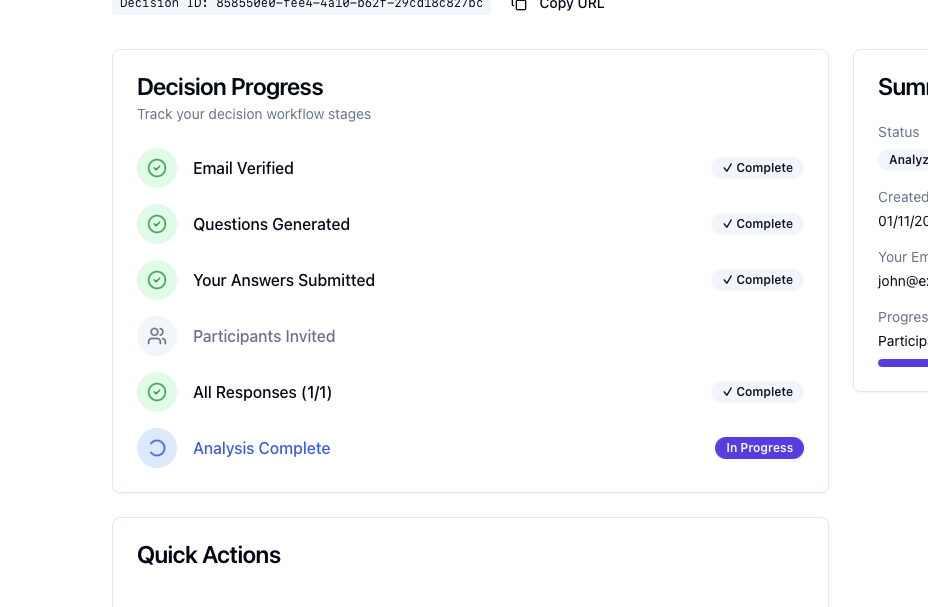Open the Participants Invited stage row
This screenshot has height=607, width=928.
[x=264, y=336]
